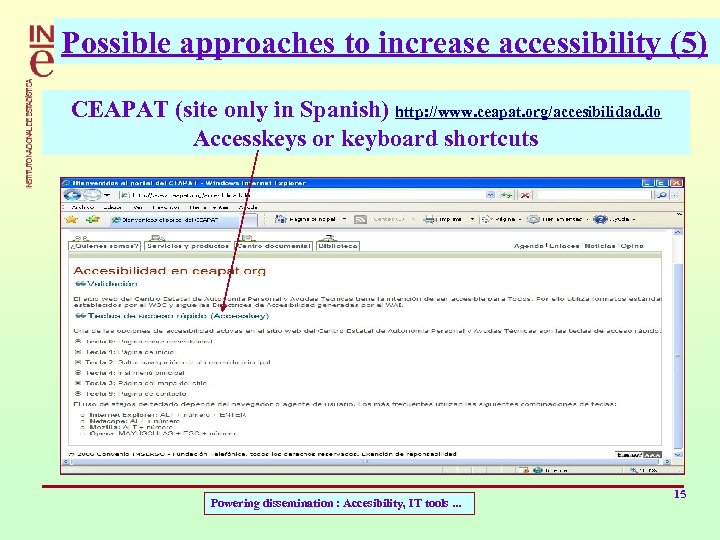Click the Netscape key combination line
Viewport: 720px width, 540px height.
pyautogui.click(x=135, y=421)
